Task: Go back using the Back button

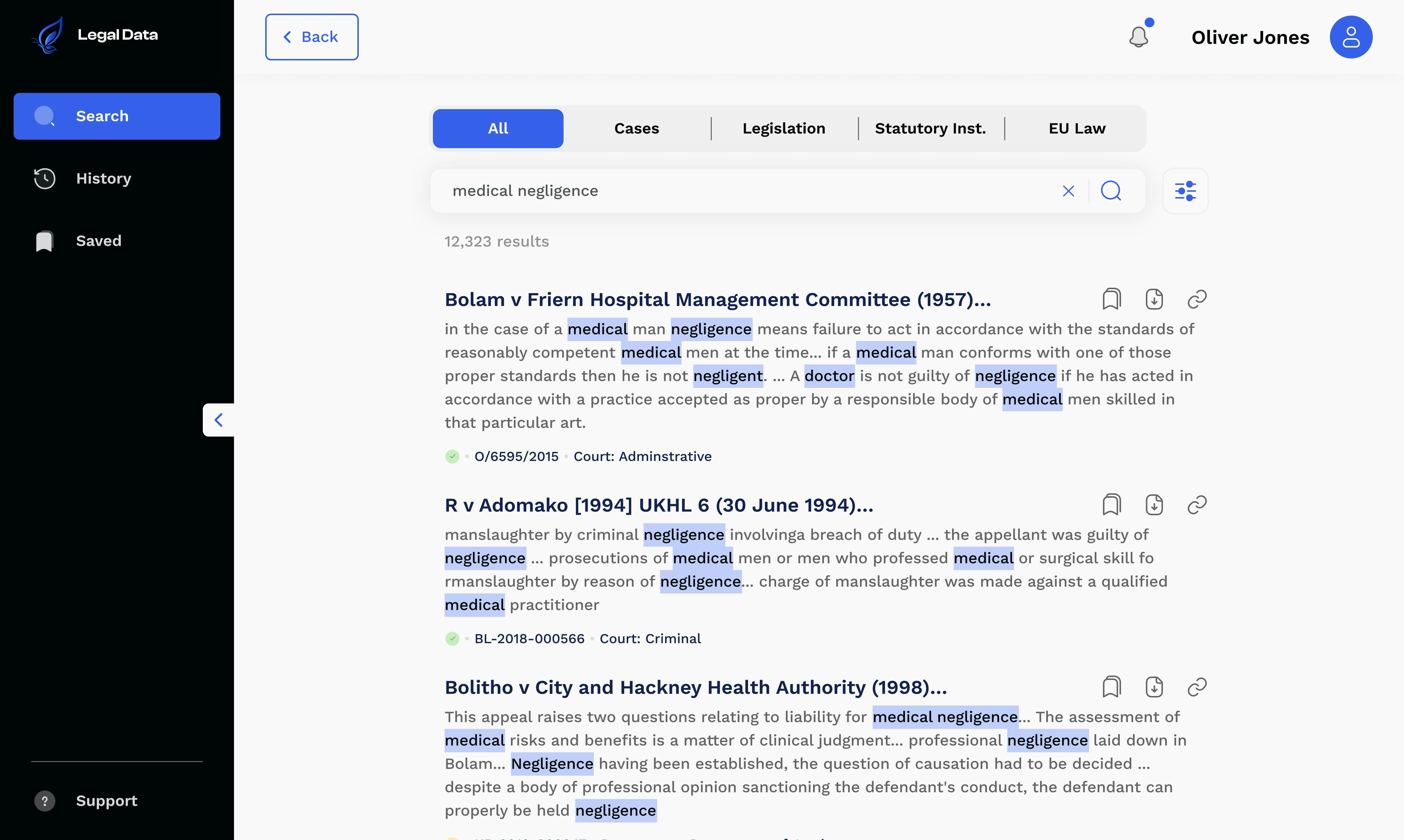Action: (x=312, y=37)
